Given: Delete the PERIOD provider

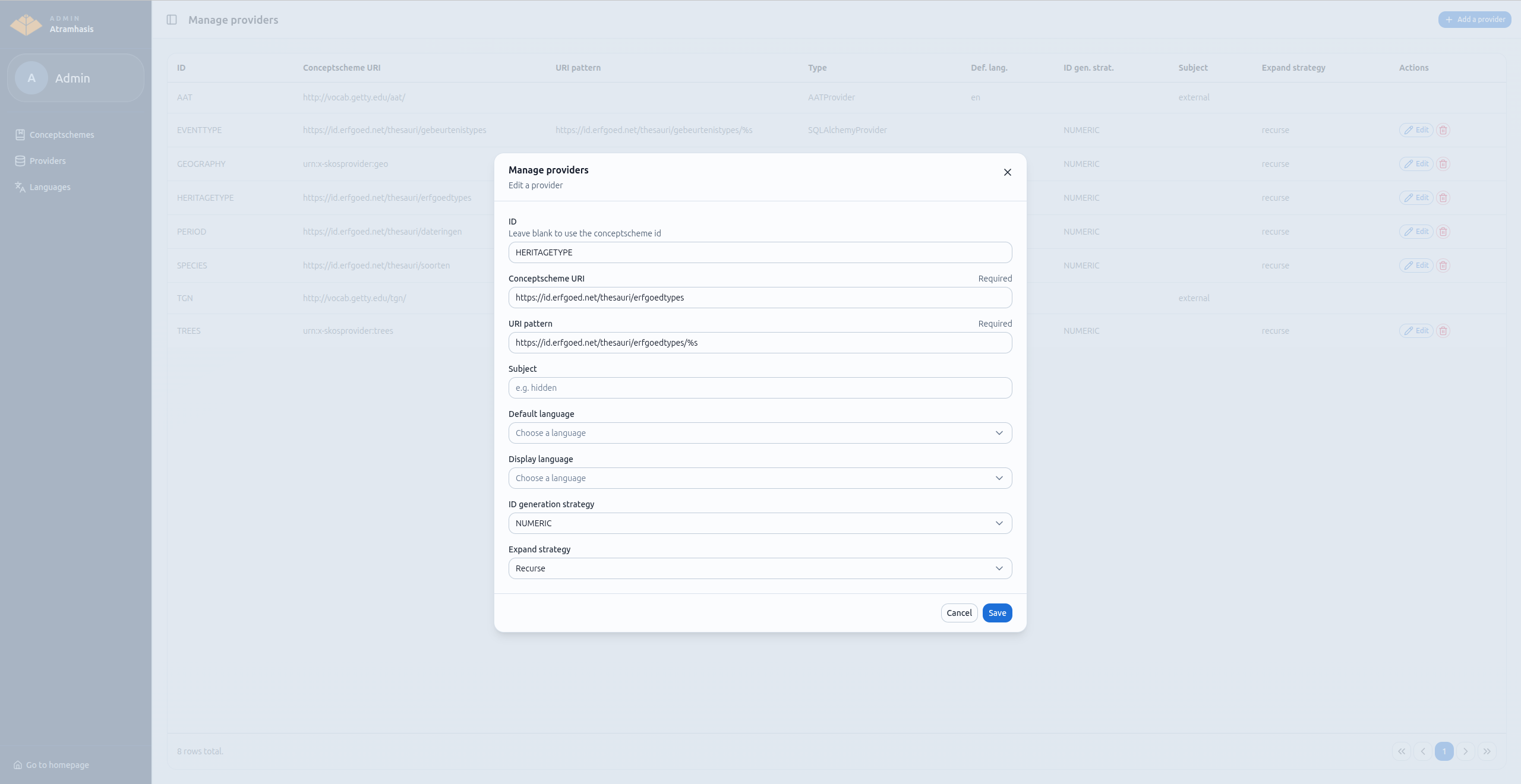Looking at the screenshot, I should [x=1443, y=232].
